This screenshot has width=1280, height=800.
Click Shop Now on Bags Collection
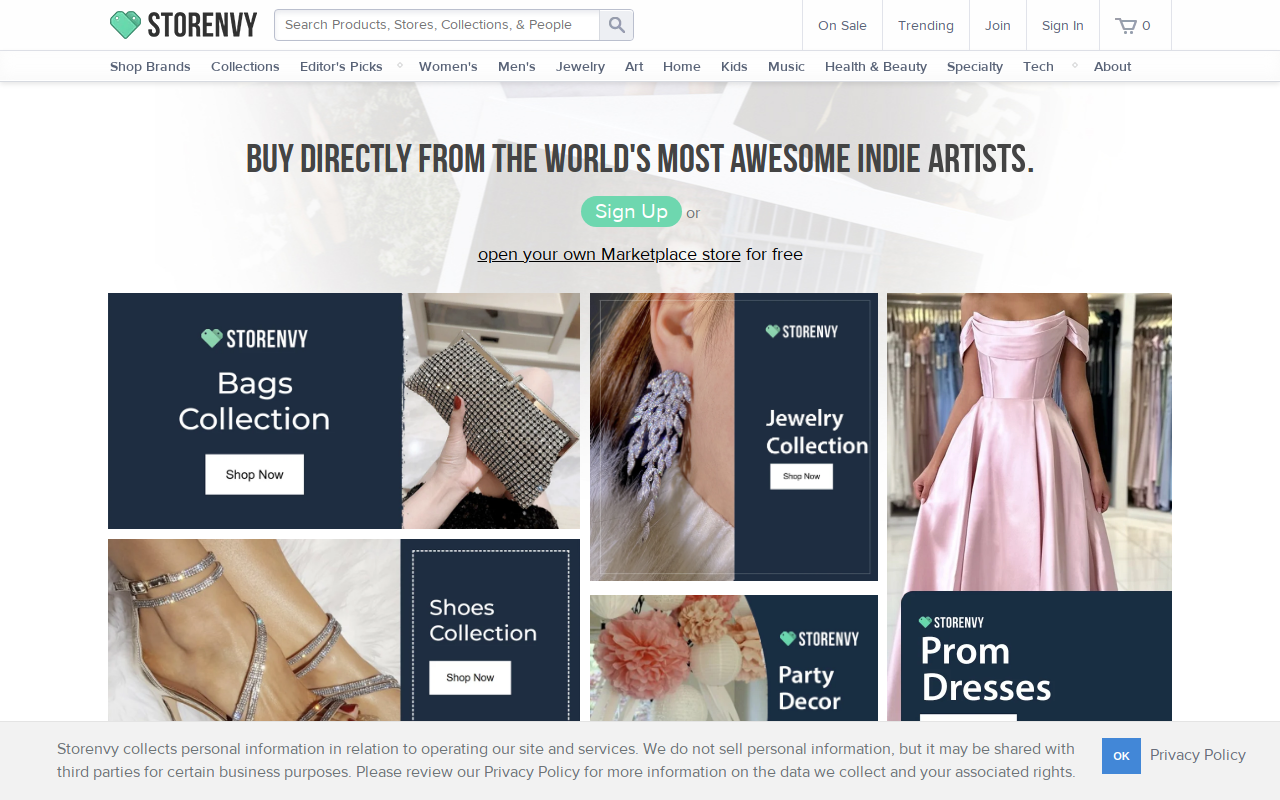[254, 474]
